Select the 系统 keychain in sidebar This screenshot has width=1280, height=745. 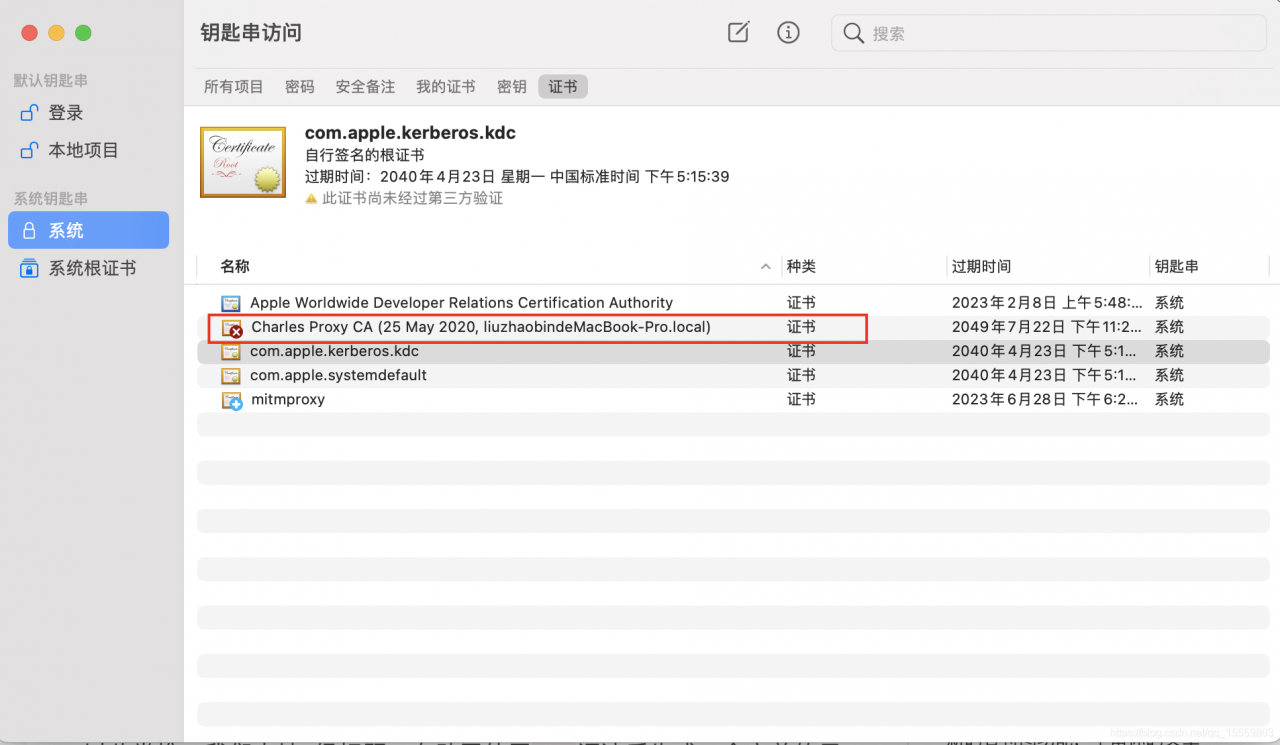[88, 230]
